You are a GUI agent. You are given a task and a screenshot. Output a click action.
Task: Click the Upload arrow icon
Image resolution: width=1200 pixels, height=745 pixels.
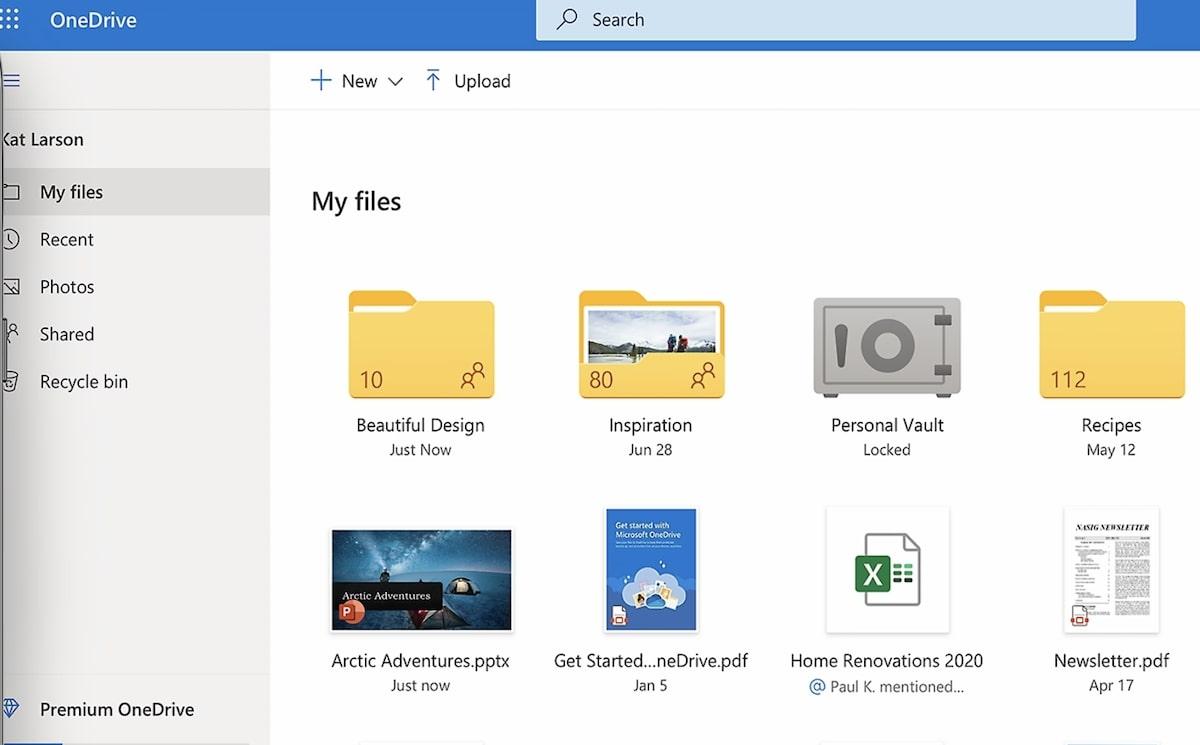pos(433,81)
